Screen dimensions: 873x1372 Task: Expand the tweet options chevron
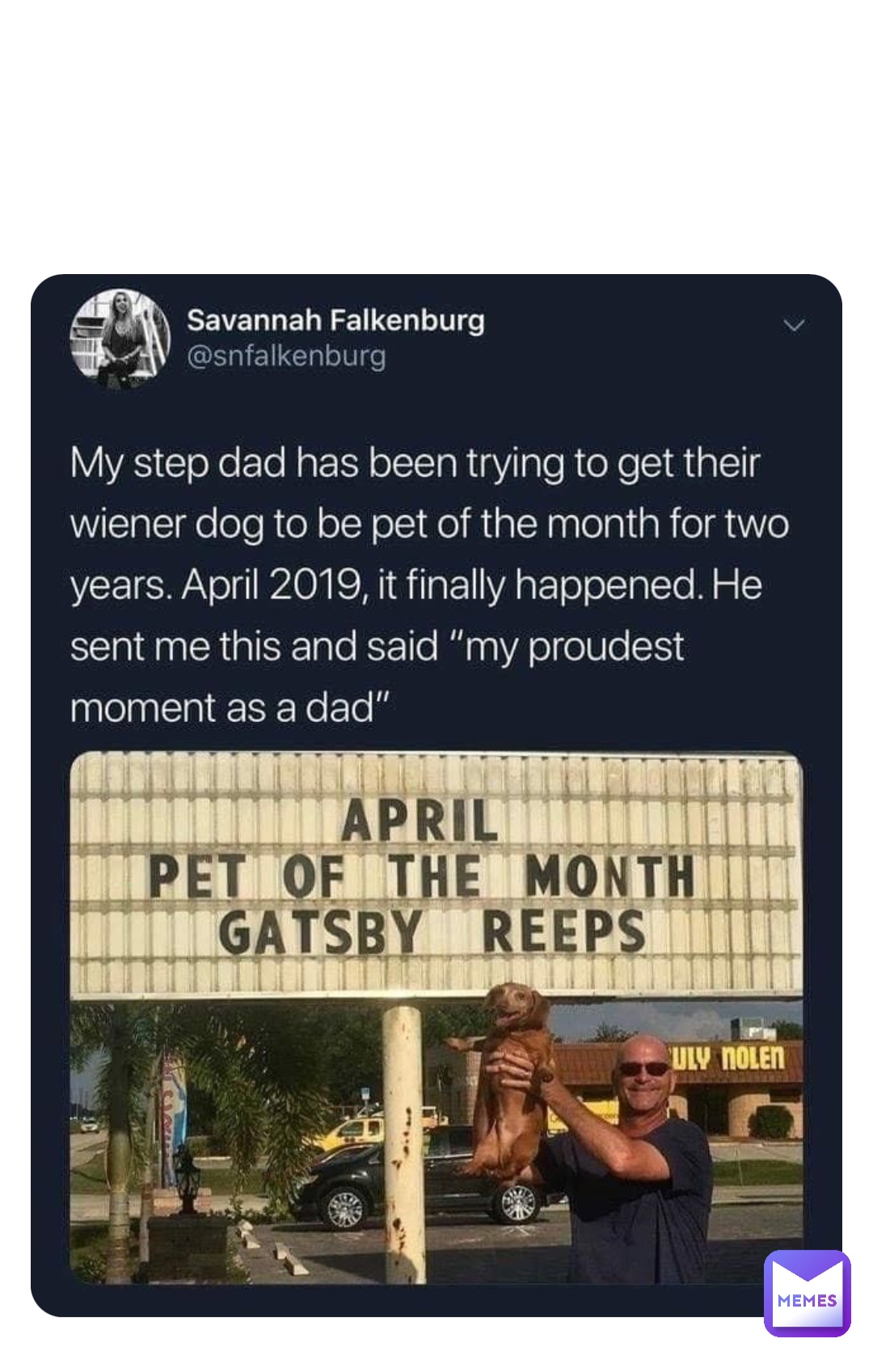click(795, 325)
